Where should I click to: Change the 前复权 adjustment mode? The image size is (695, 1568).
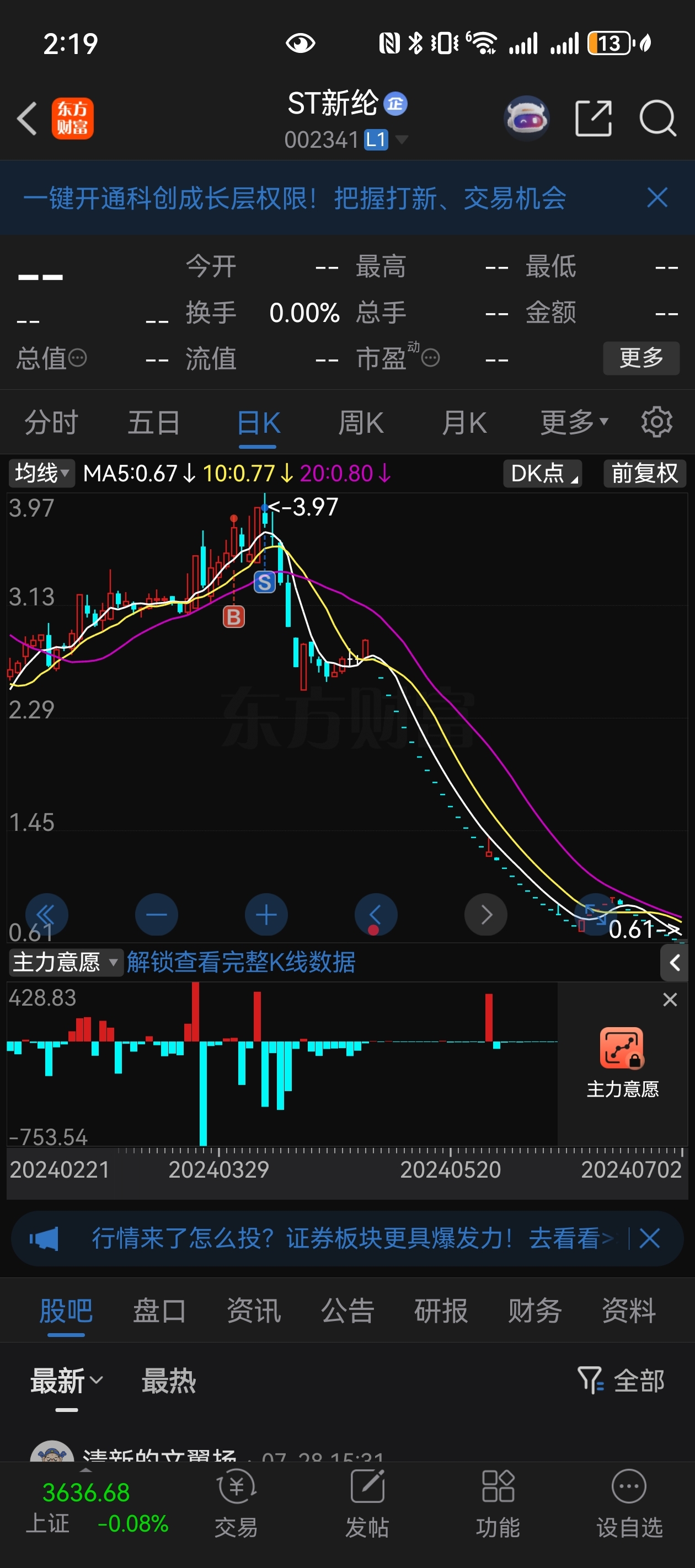(x=644, y=473)
